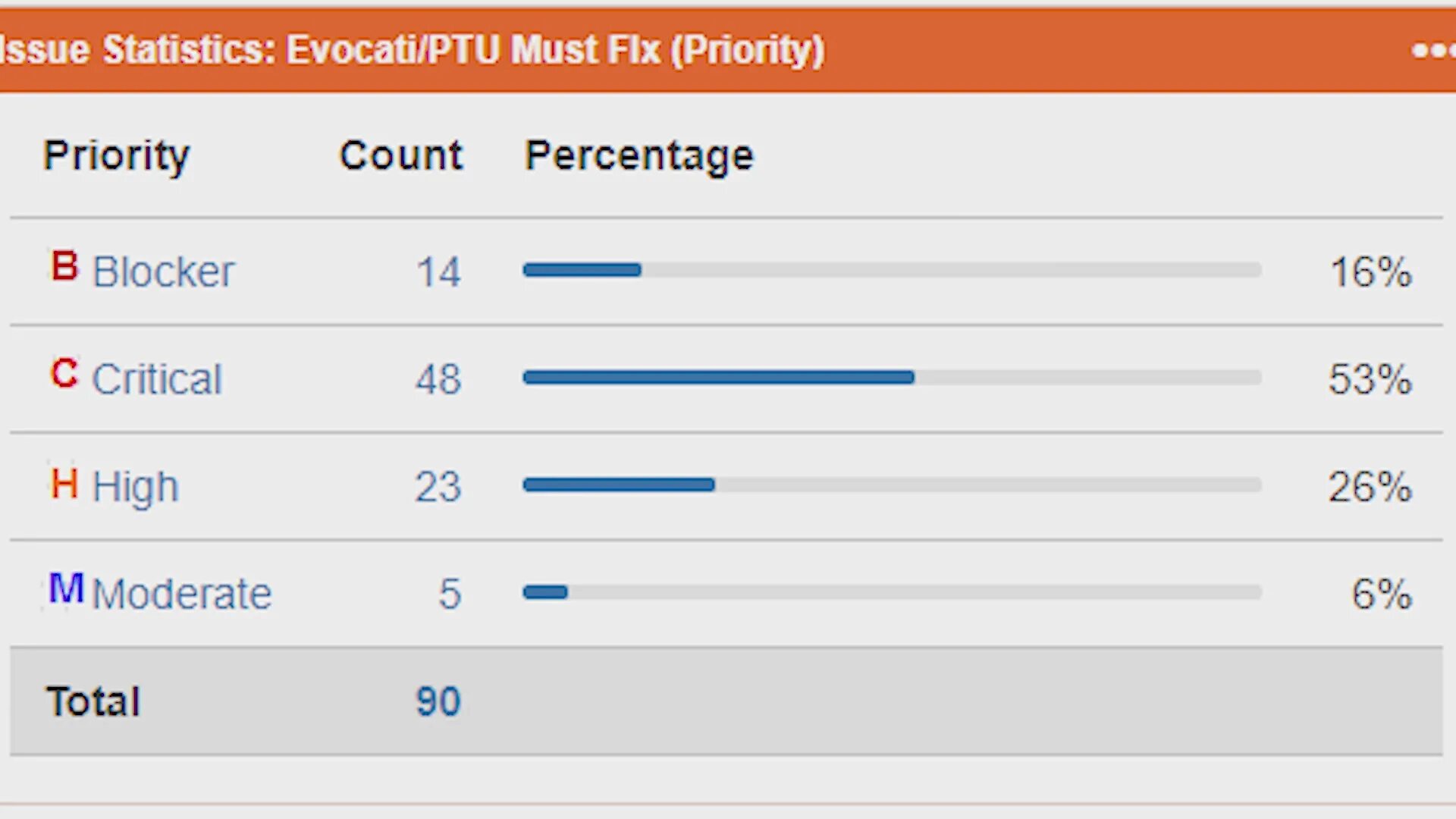
Task: Click the Blocker percentage progress bar
Action: click(x=892, y=270)
